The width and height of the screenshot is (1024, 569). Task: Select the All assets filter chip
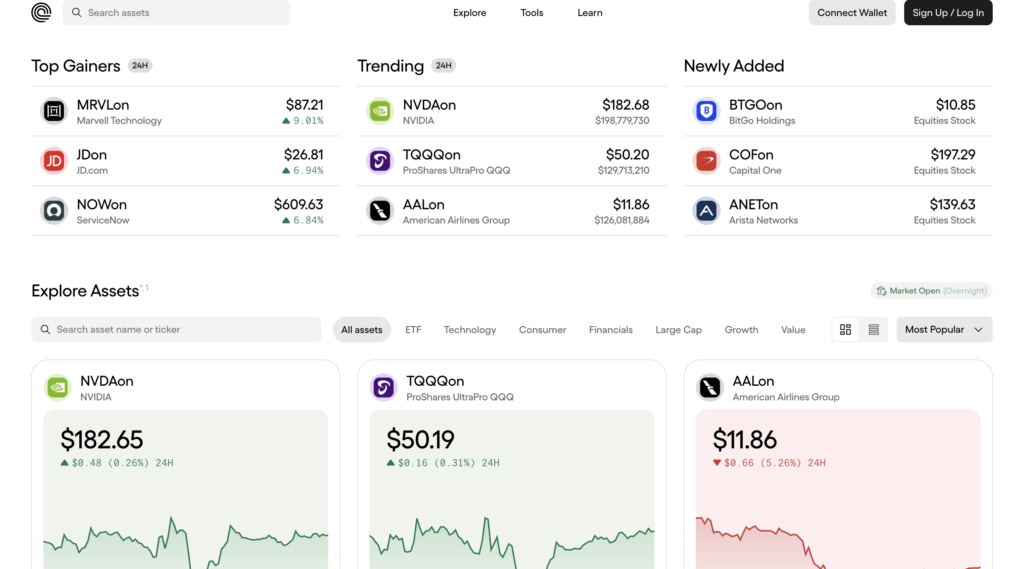point(361,330)
